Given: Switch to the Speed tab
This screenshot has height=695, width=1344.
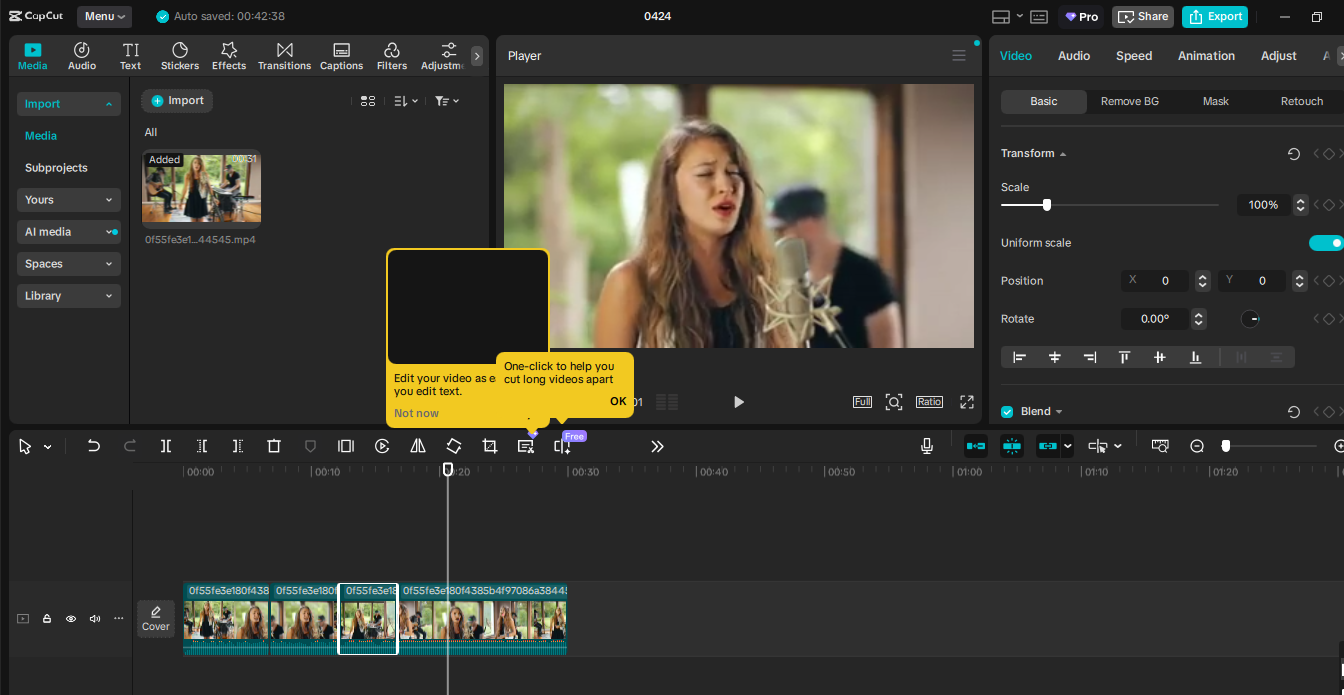Looking at the screenshot, I should point(1134,56).
